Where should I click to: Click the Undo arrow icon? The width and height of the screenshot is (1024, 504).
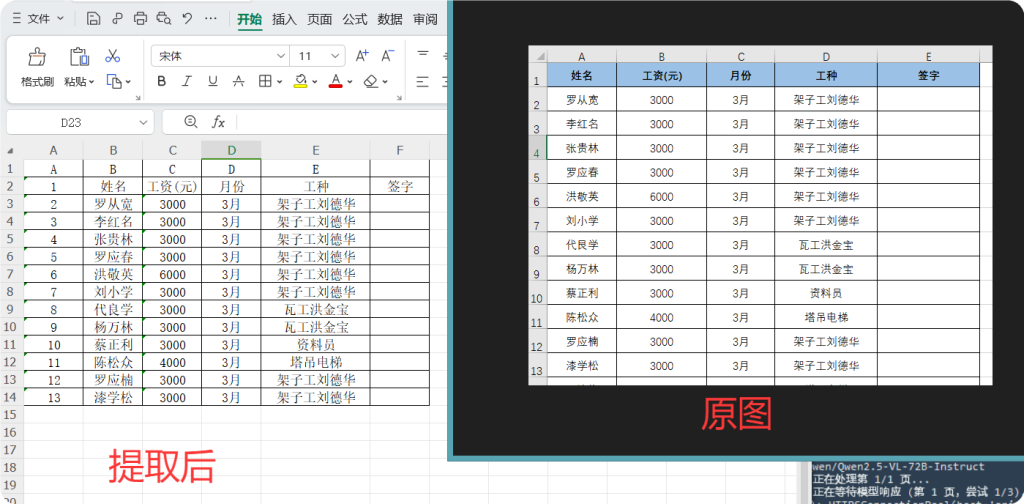(187, 19)
